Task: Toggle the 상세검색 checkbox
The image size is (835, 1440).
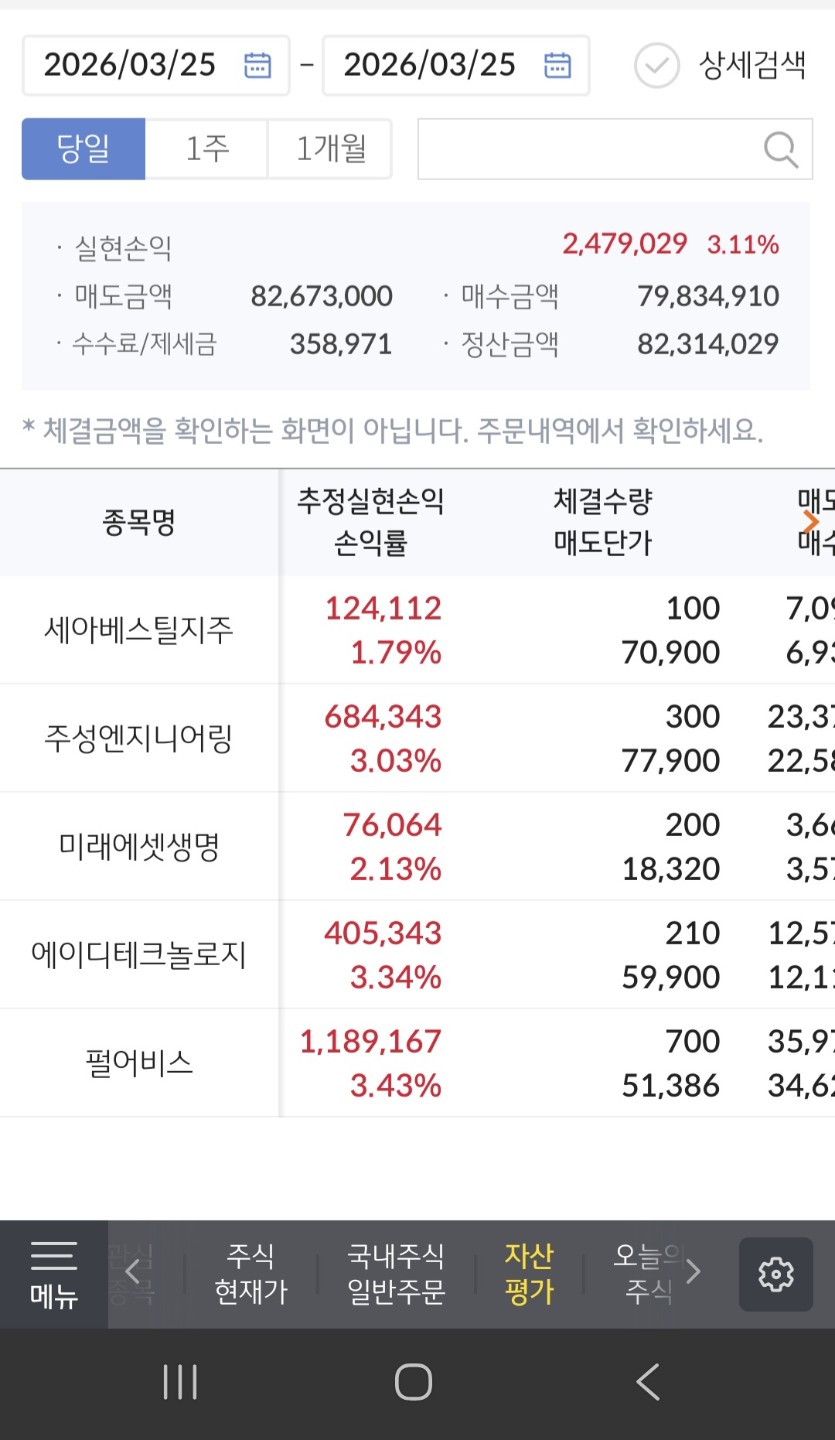Action: (x=657, y=66)
